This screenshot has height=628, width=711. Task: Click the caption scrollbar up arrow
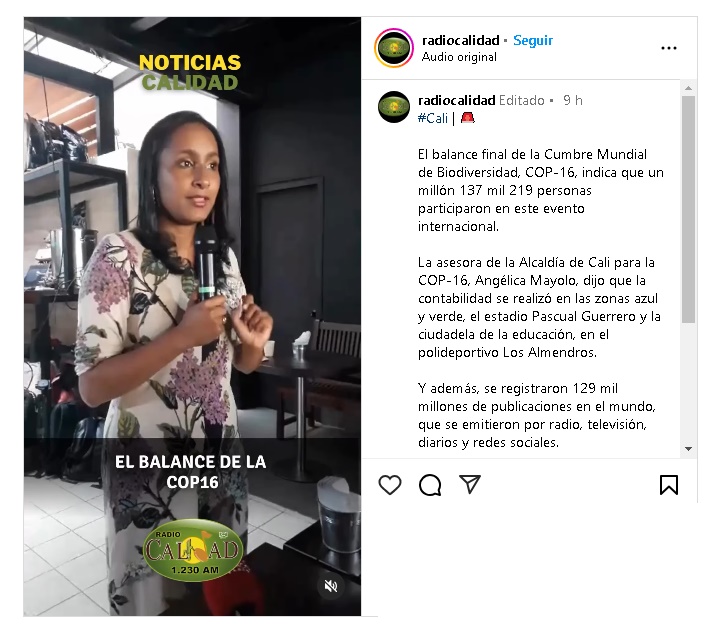[688, 88]
